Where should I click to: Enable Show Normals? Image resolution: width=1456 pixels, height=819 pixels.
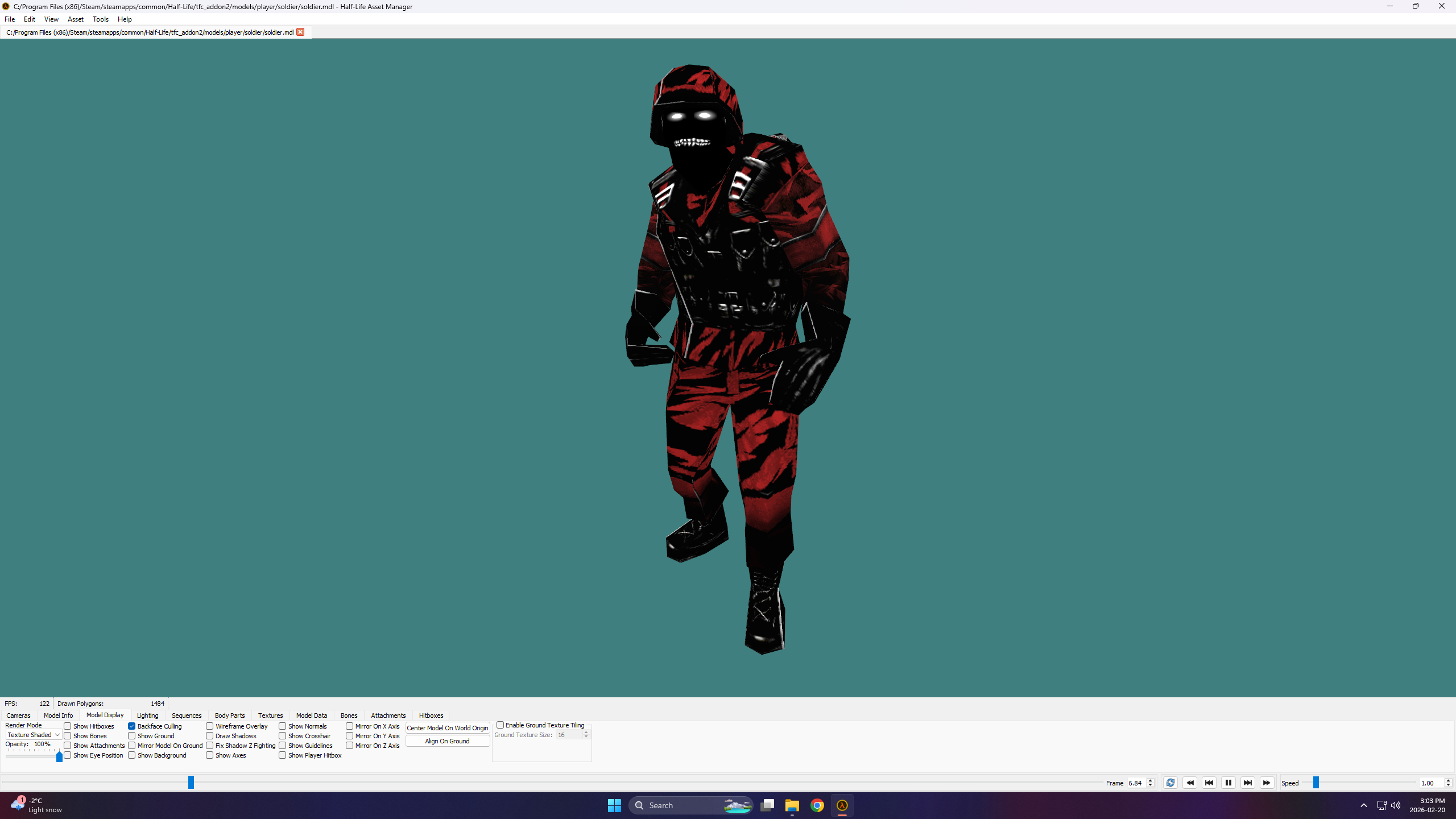coord(283,726)
